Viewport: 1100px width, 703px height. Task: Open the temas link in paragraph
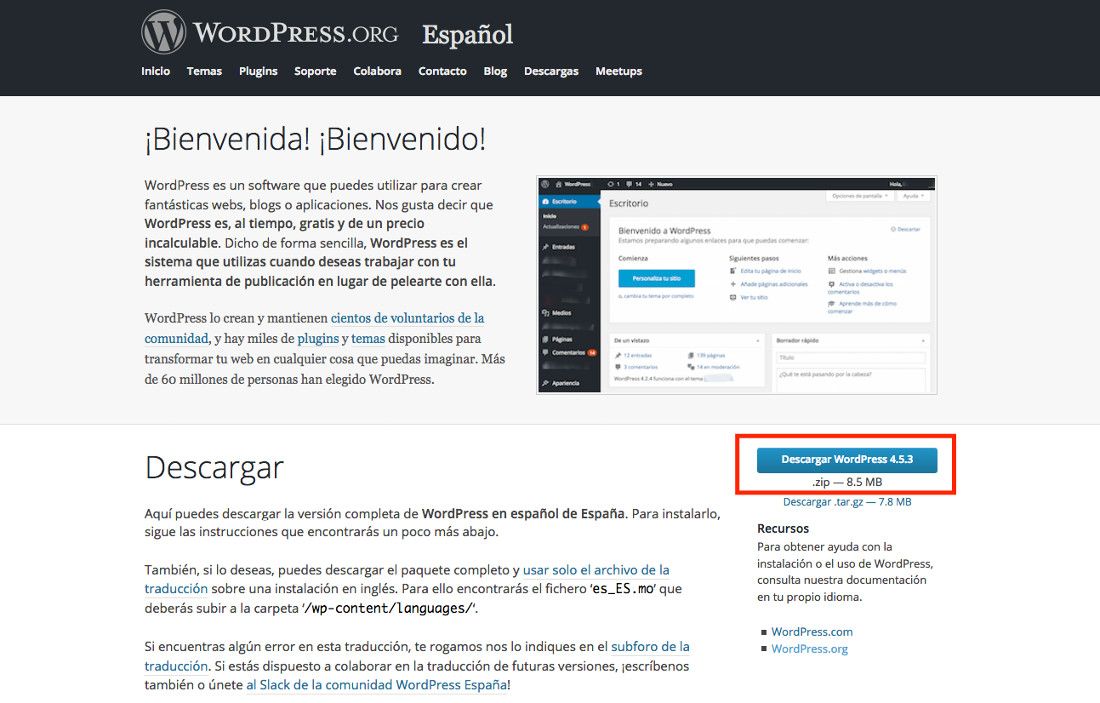pyautogui.click(x=368, y=338)
